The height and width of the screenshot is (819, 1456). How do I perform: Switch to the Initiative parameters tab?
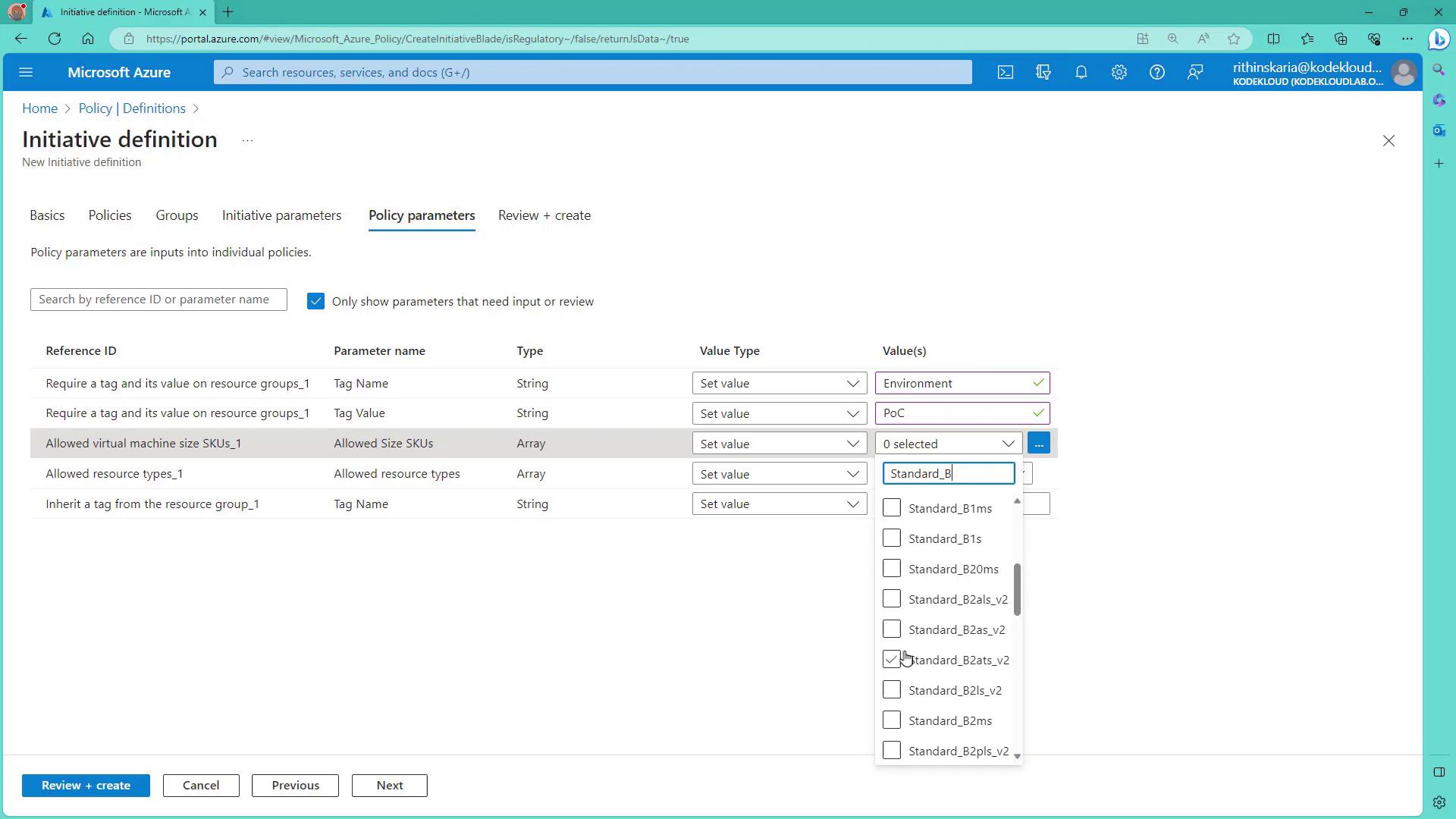281,215
